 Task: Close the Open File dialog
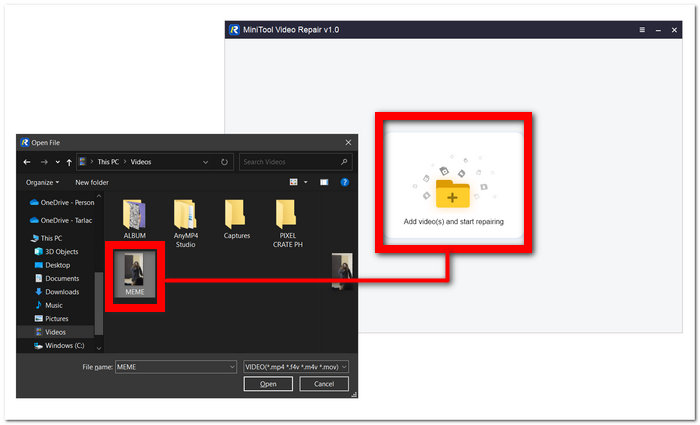348,142
